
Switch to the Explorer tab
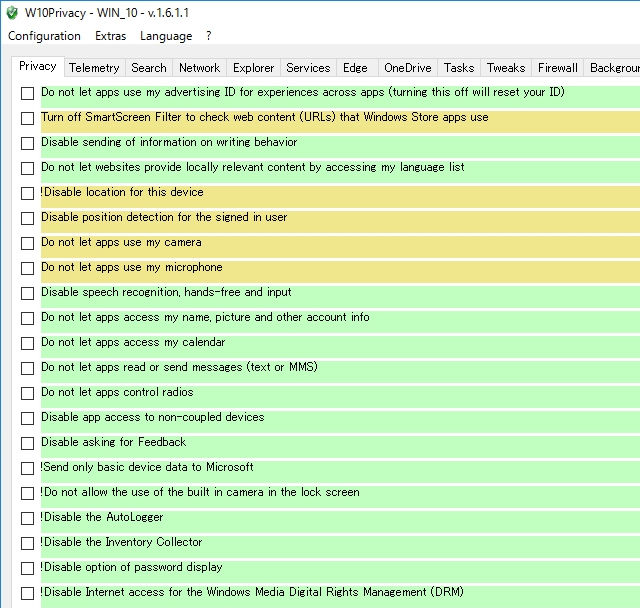coord(253,68)
